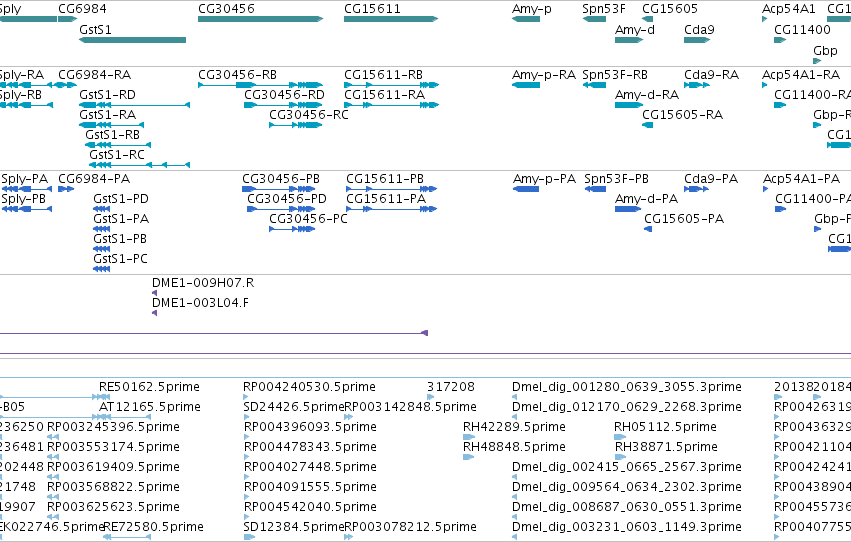Click the CG11400 gene label

pyautogui.click(x=802, y=30)
